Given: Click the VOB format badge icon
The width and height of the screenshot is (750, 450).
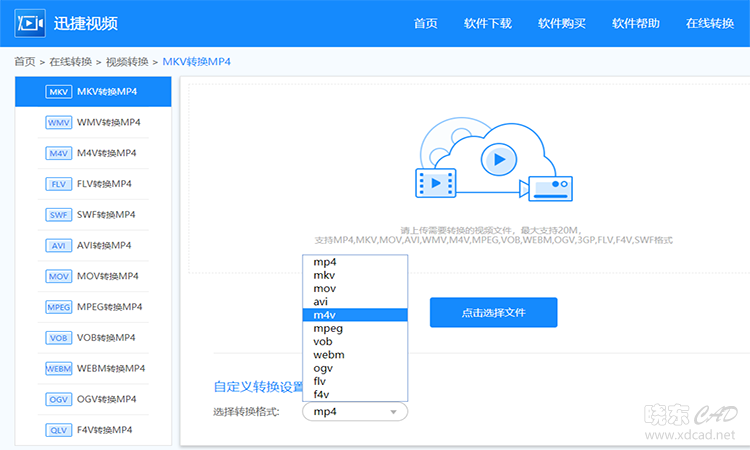Looking at the screenshot, I should [58, 338].
